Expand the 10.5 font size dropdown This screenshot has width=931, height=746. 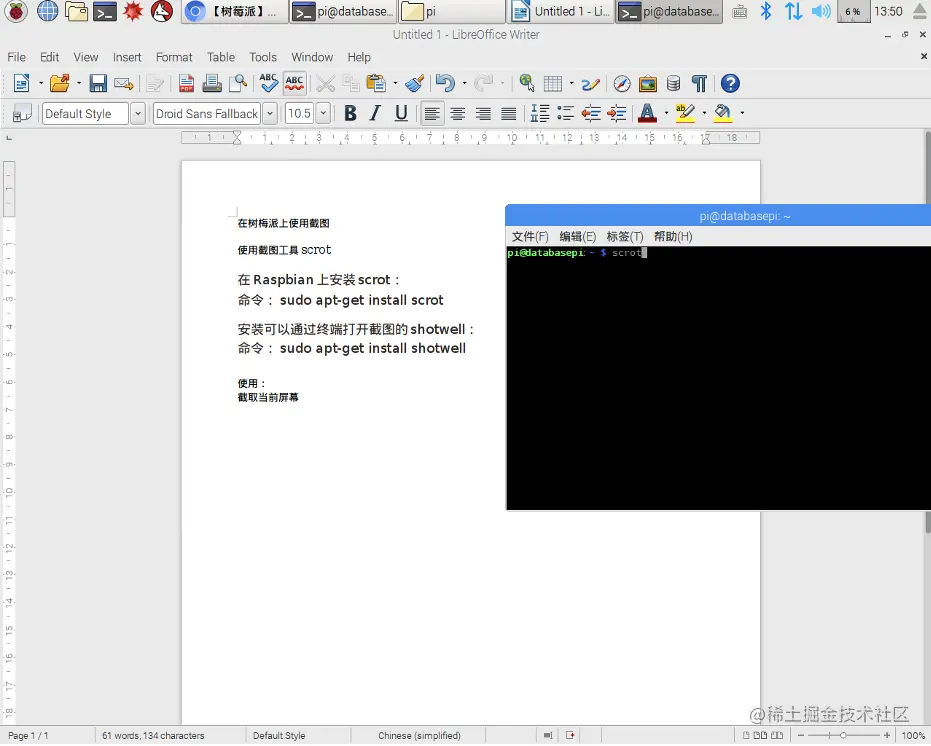pyautogui.click(x=323, y=113)
